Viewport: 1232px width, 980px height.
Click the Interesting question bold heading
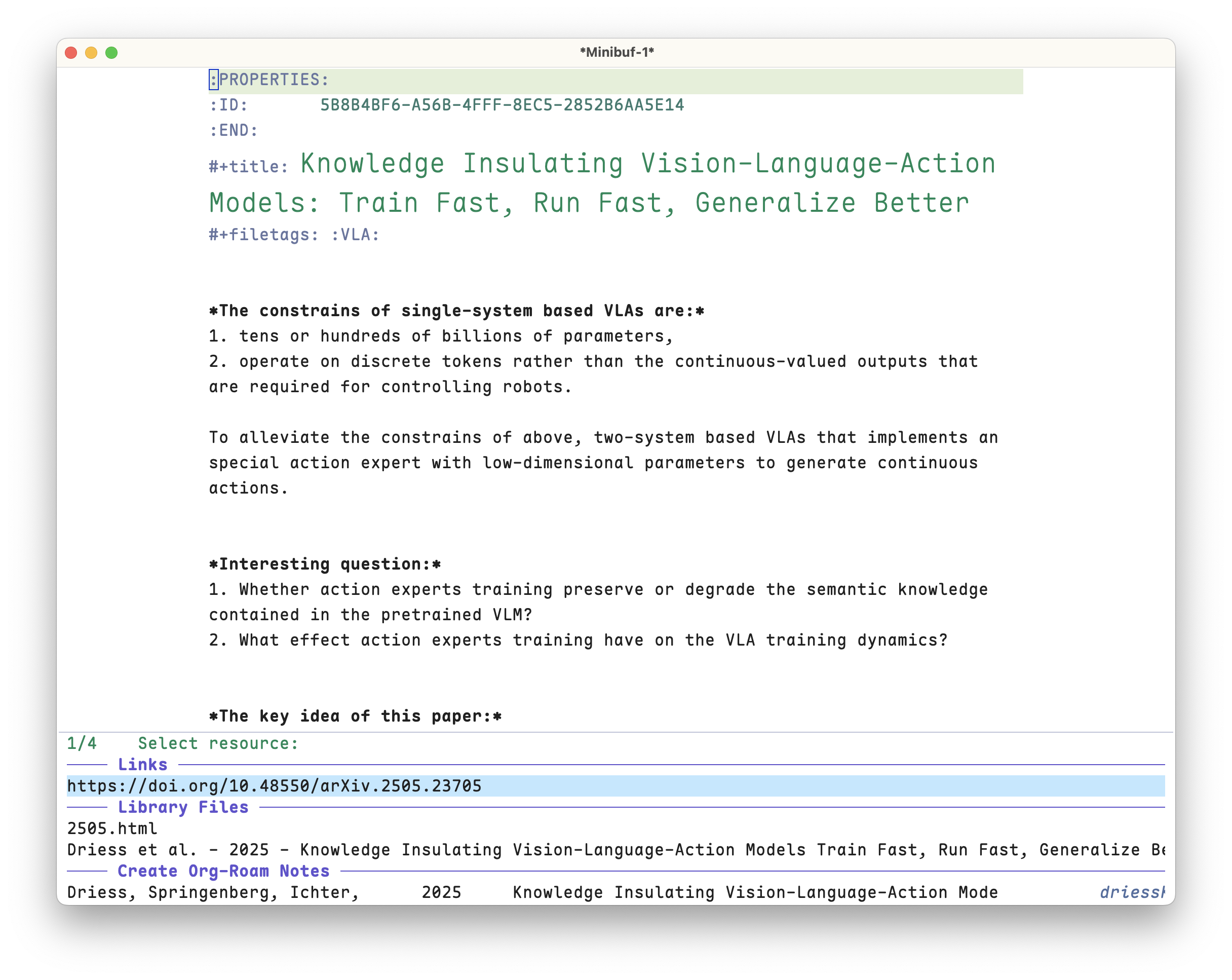(x=325, y=564)
